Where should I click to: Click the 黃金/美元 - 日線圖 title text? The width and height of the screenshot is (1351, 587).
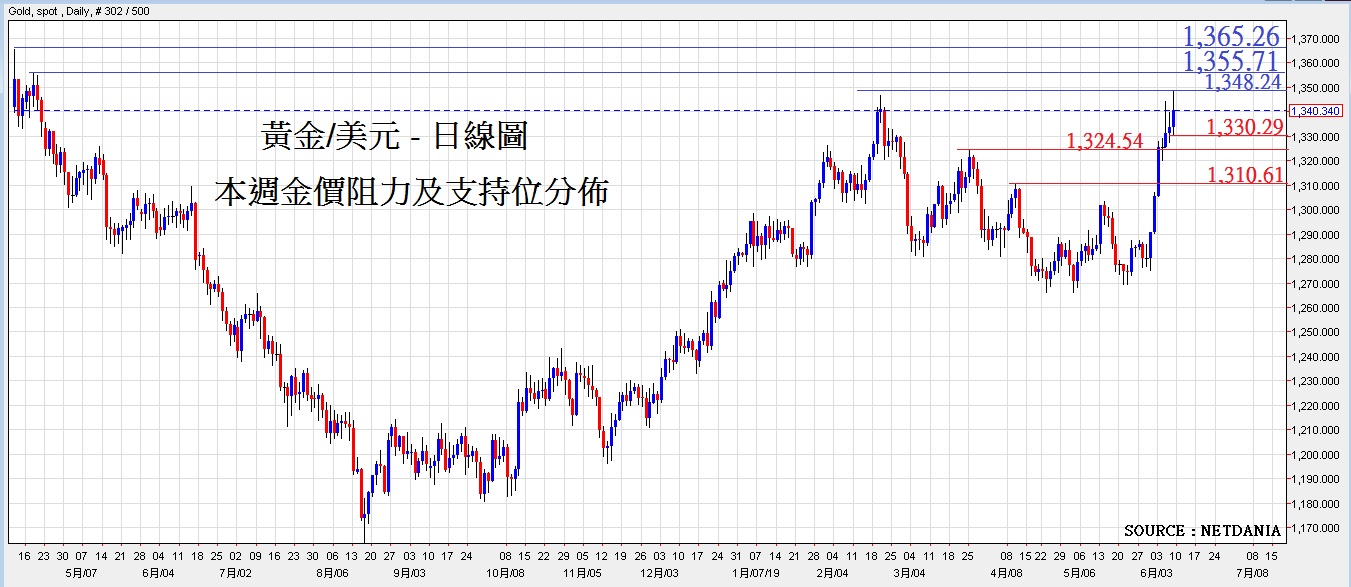(394, 136)
